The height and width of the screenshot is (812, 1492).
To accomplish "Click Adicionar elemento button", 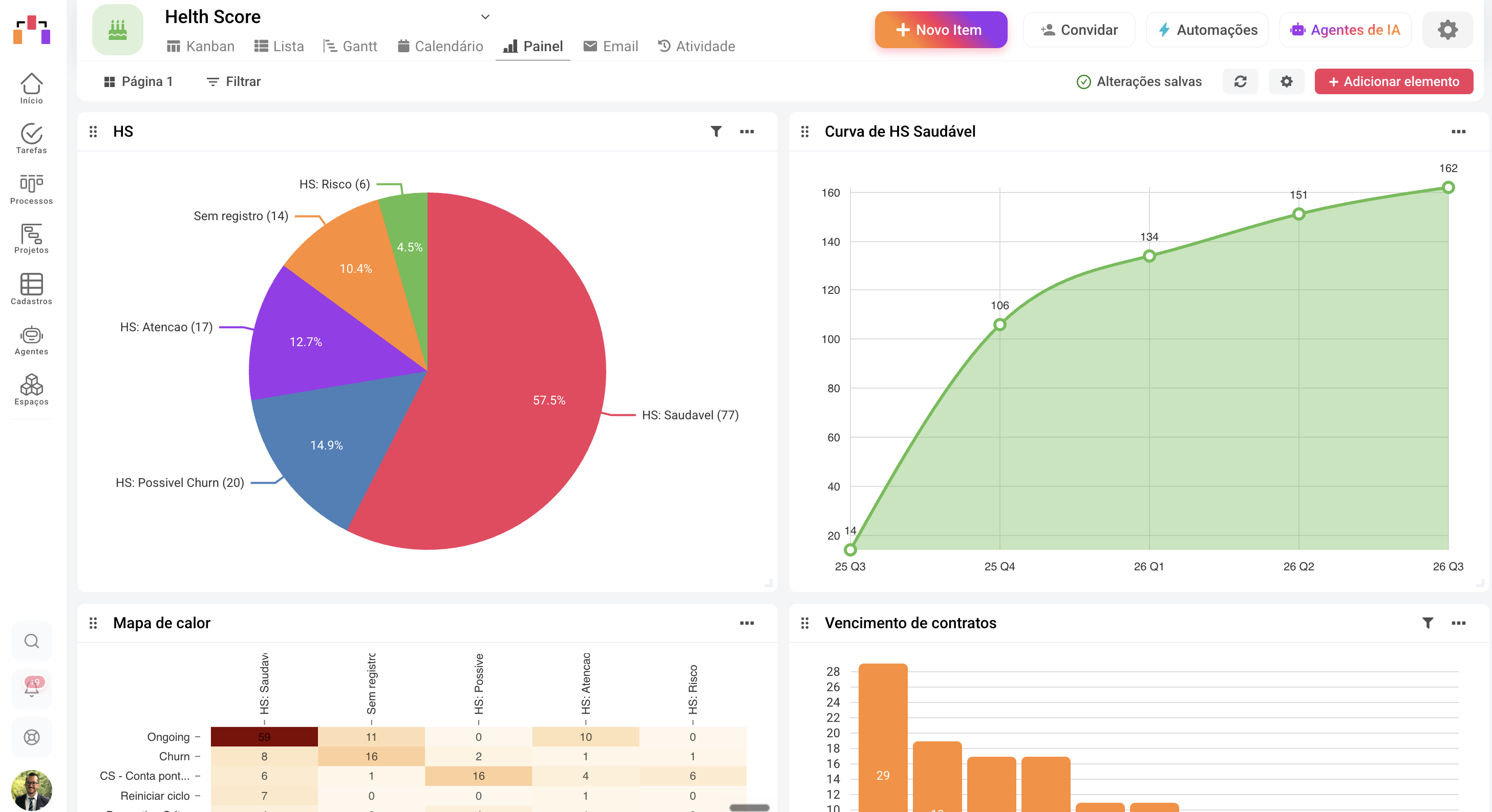I will (x=1394, y=82).
